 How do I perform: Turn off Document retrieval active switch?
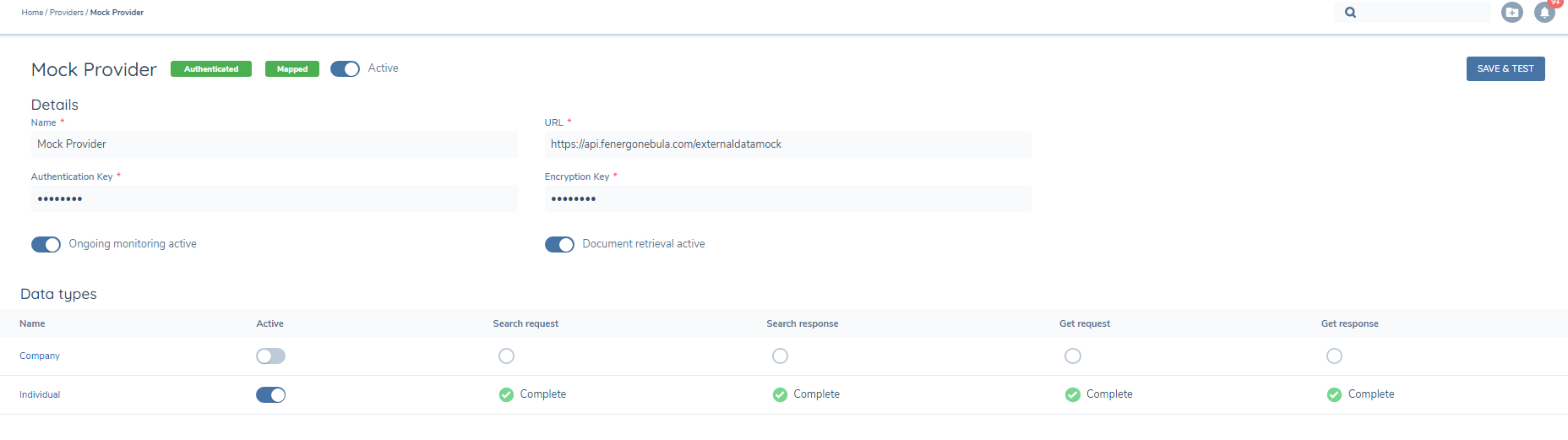(559, 244)
